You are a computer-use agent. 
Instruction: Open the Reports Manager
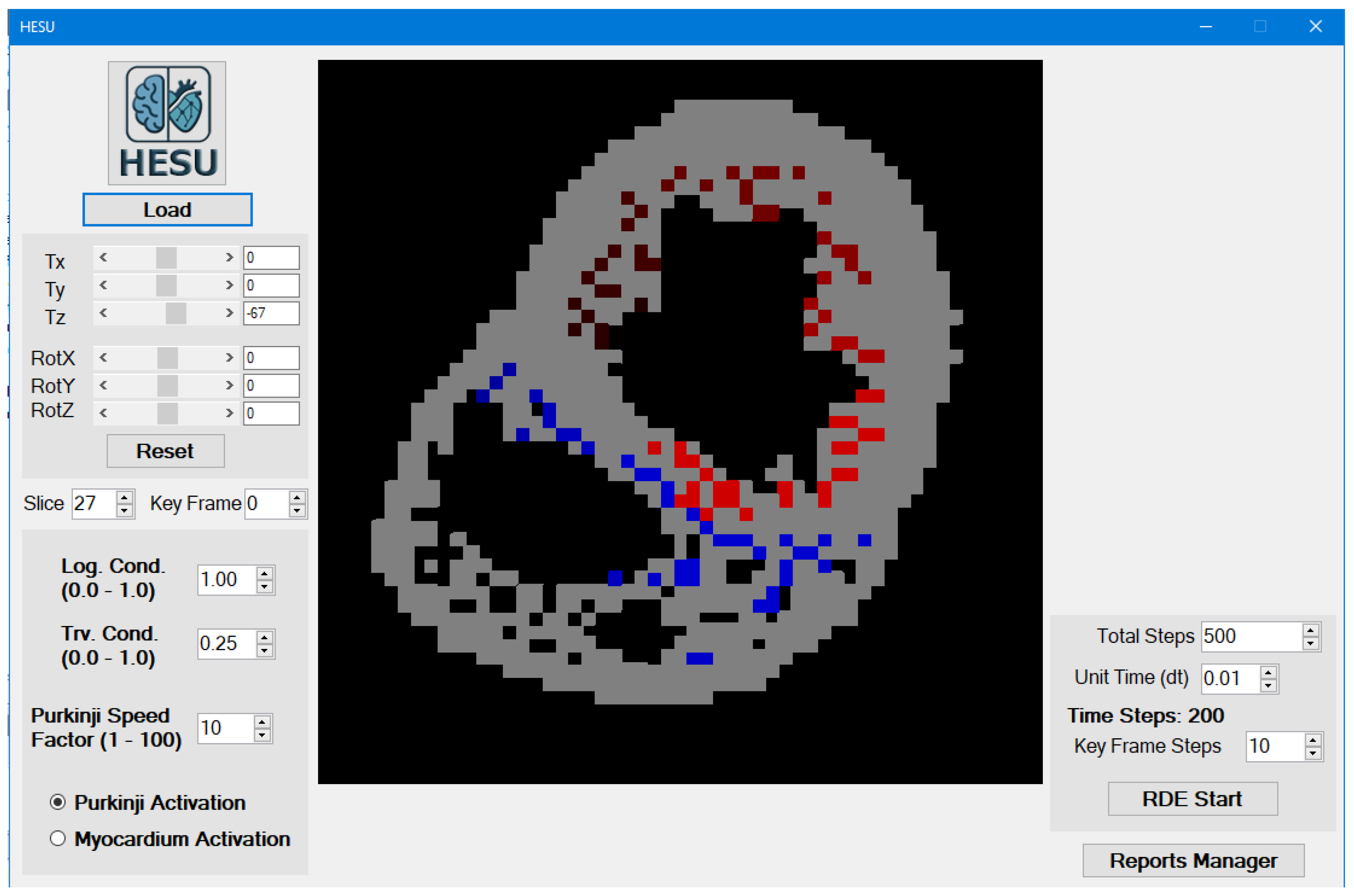1193,860
